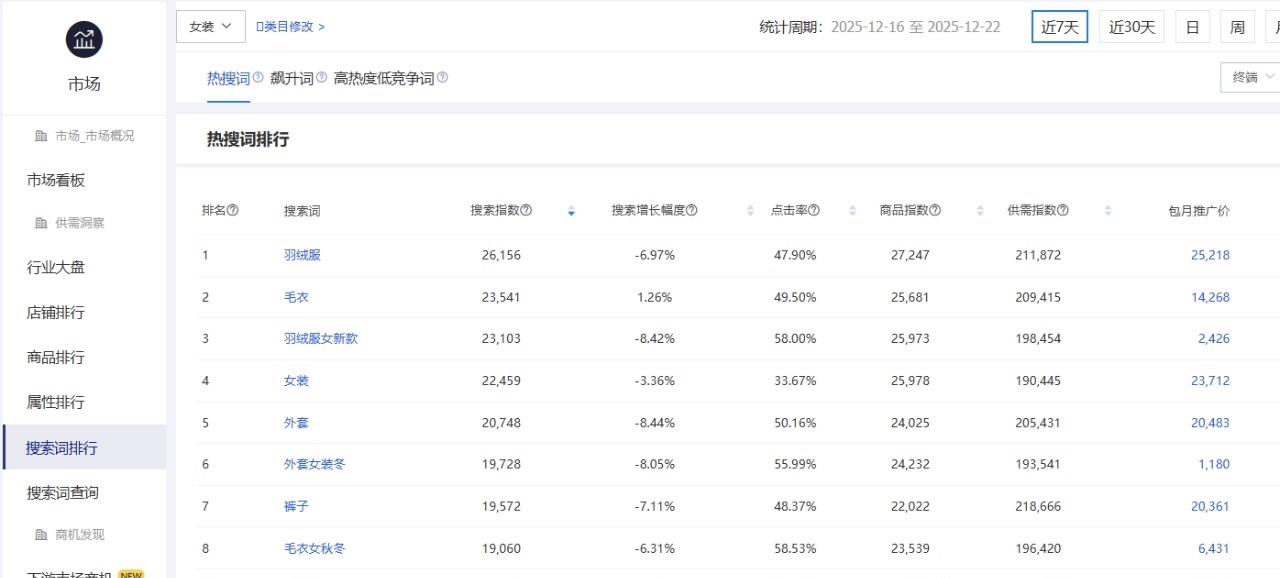Switch period to 近30天
This screenshot has height=578, width=1280.
pyautogui.click(x=1131, y=27)
